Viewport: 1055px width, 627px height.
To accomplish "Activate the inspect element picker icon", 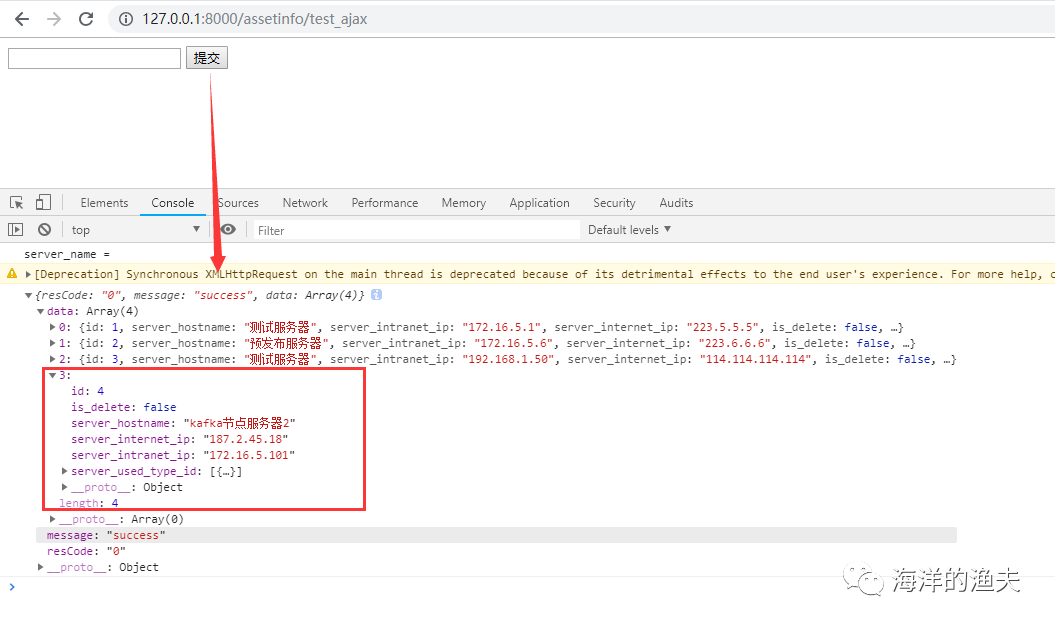I will pyautogui.click(x=17, y=202).
